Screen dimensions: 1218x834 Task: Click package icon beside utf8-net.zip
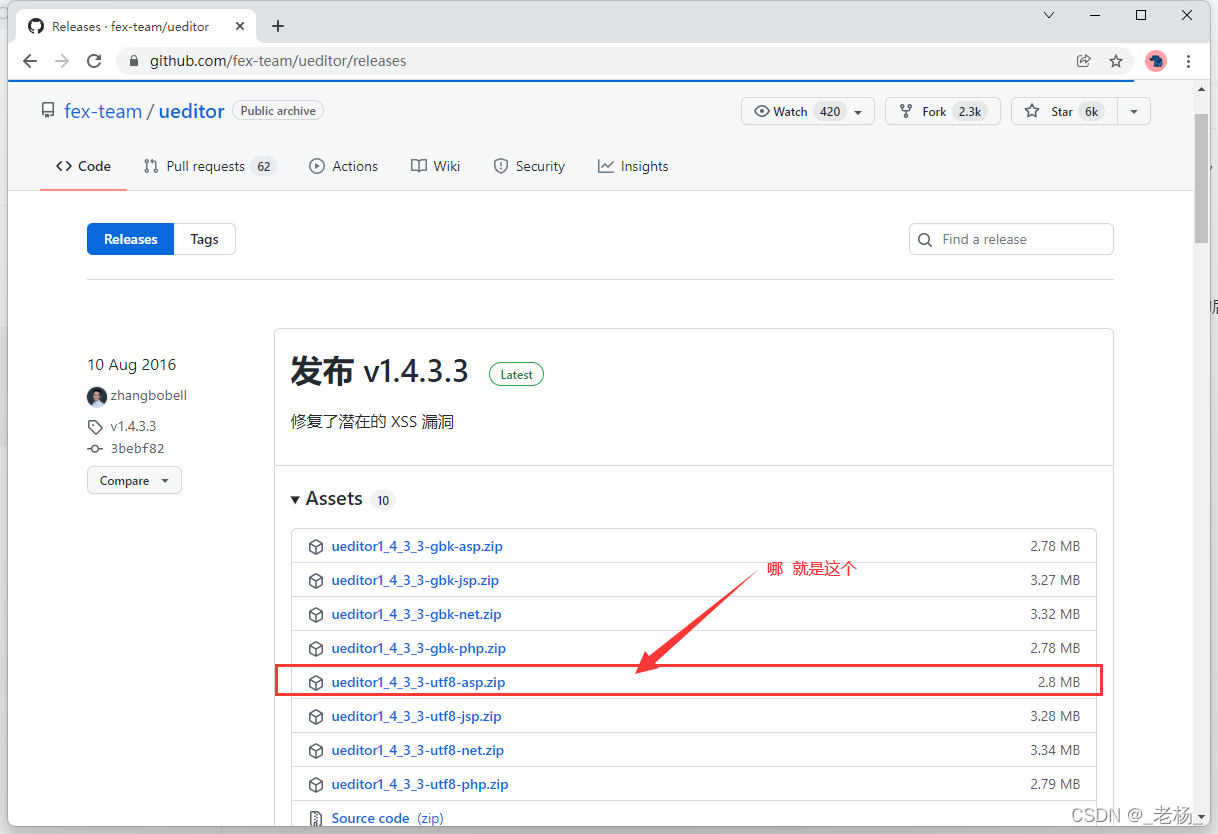(316, 751)
